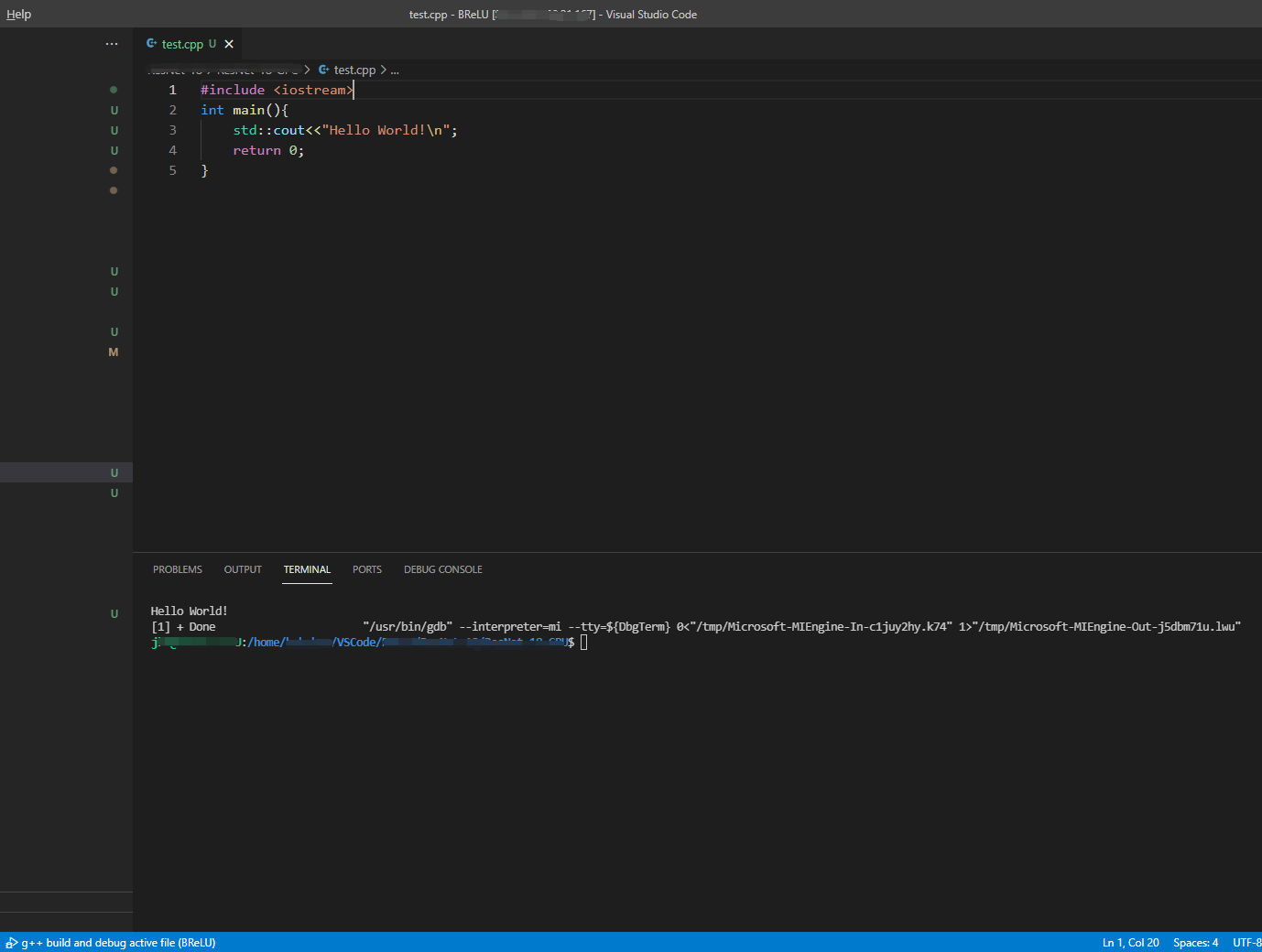Click the std::cout Hello World statement
This screenshot has height=952, width=1262.
coord(345,130)
